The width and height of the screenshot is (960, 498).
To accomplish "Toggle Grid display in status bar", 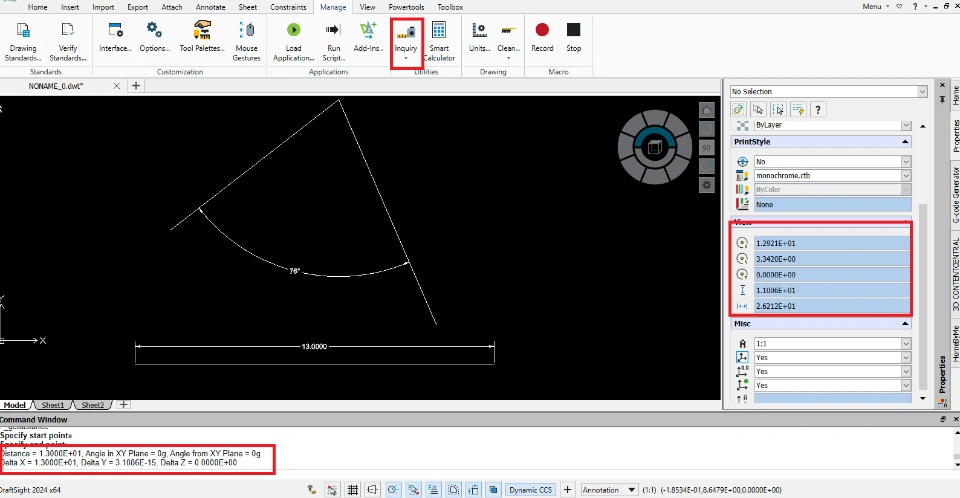I will [x=353, y=489].
